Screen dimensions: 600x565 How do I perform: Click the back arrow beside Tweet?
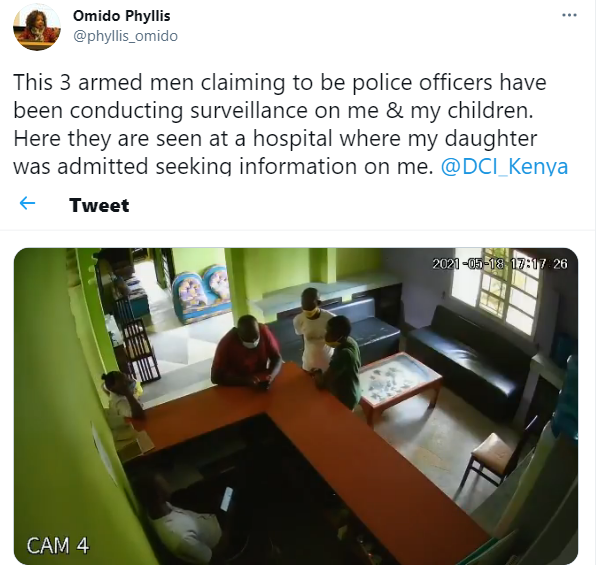pos(27,203)
